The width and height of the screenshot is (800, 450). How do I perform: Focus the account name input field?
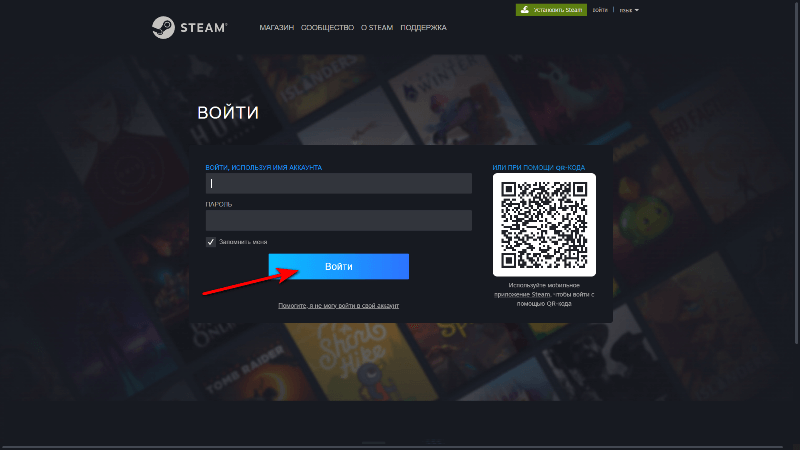[339, 183]
